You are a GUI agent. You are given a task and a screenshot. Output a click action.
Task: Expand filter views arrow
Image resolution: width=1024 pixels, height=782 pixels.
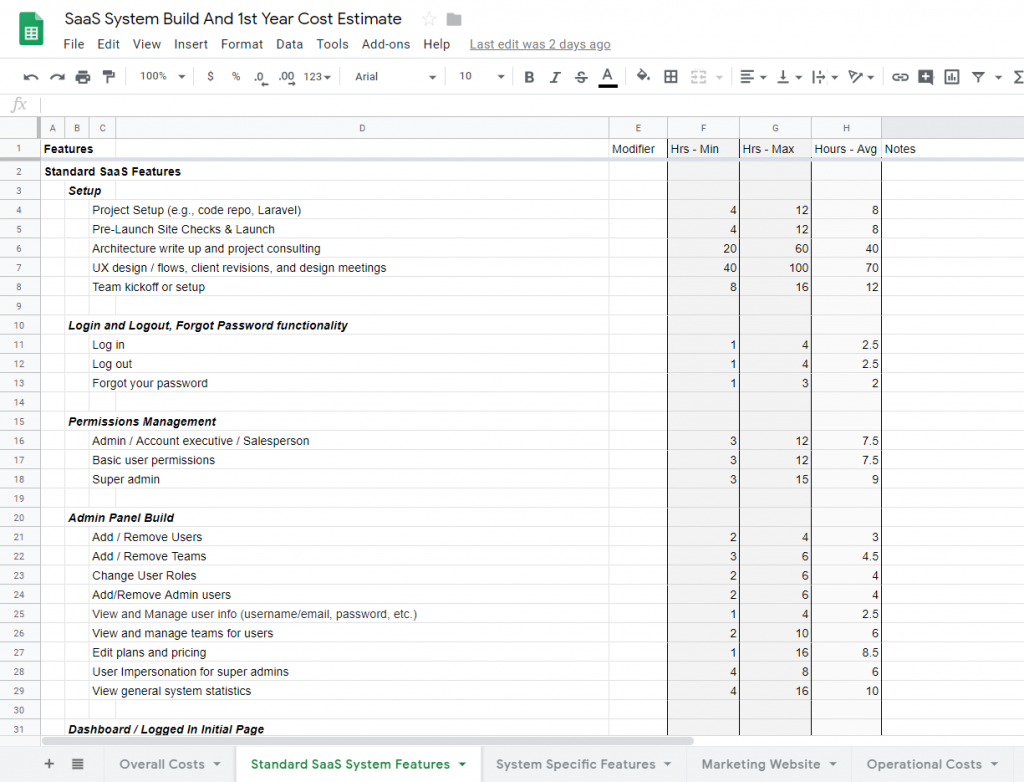[998, 77]
